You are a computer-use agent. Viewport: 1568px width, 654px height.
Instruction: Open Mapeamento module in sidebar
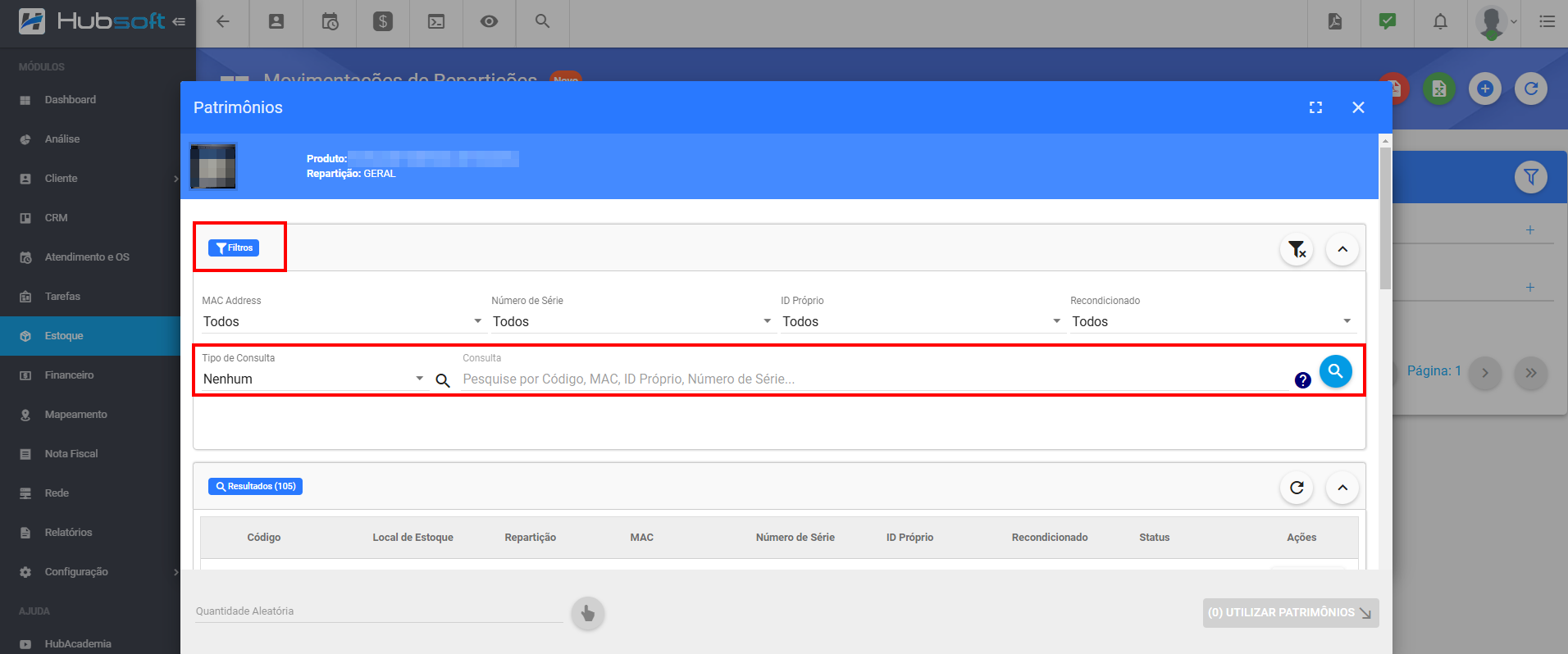(x=90, y=415)
